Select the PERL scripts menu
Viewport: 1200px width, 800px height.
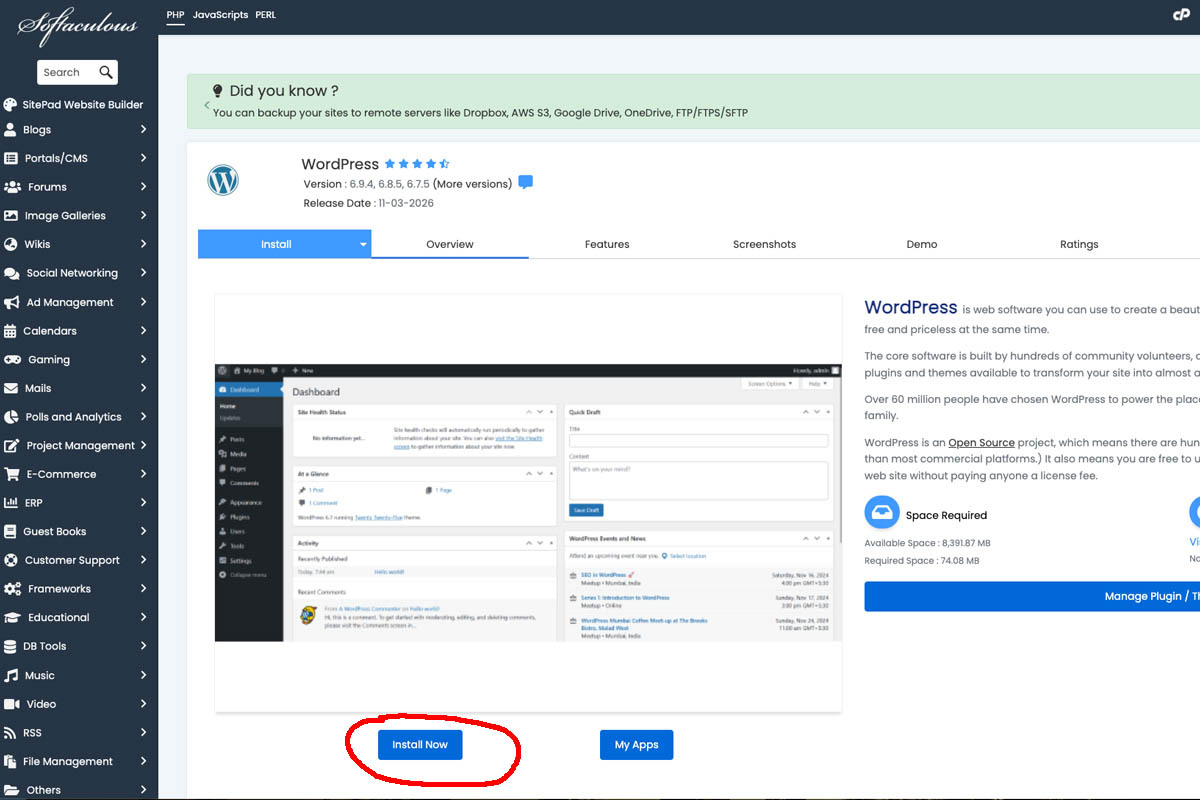[x=265, y=15]
